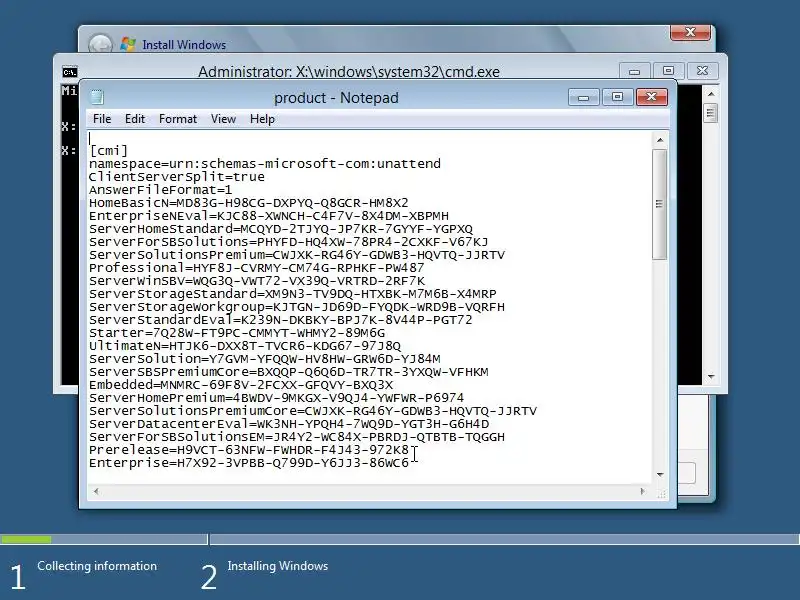The height and width of the screenshot is (600, 800).
Task: Click the Notepad window resize grip
Action: click(662, 493)
